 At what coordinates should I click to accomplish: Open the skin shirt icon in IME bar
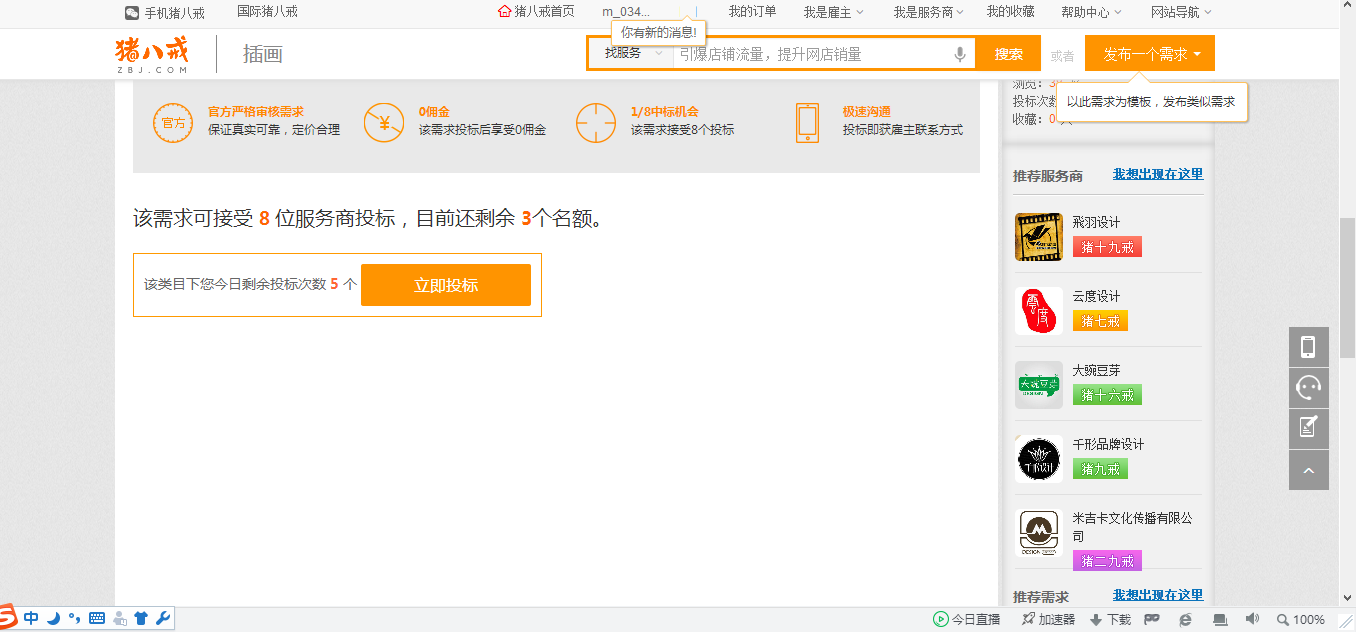point(141,618)
